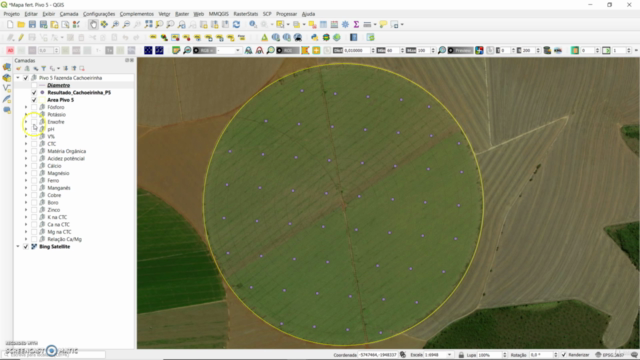Screen dimensions: 640x360
Task: Uncheck the Resultado_Cachoeirinha_P5 layer
Action: pyautogui.click(x=34, y=93)
